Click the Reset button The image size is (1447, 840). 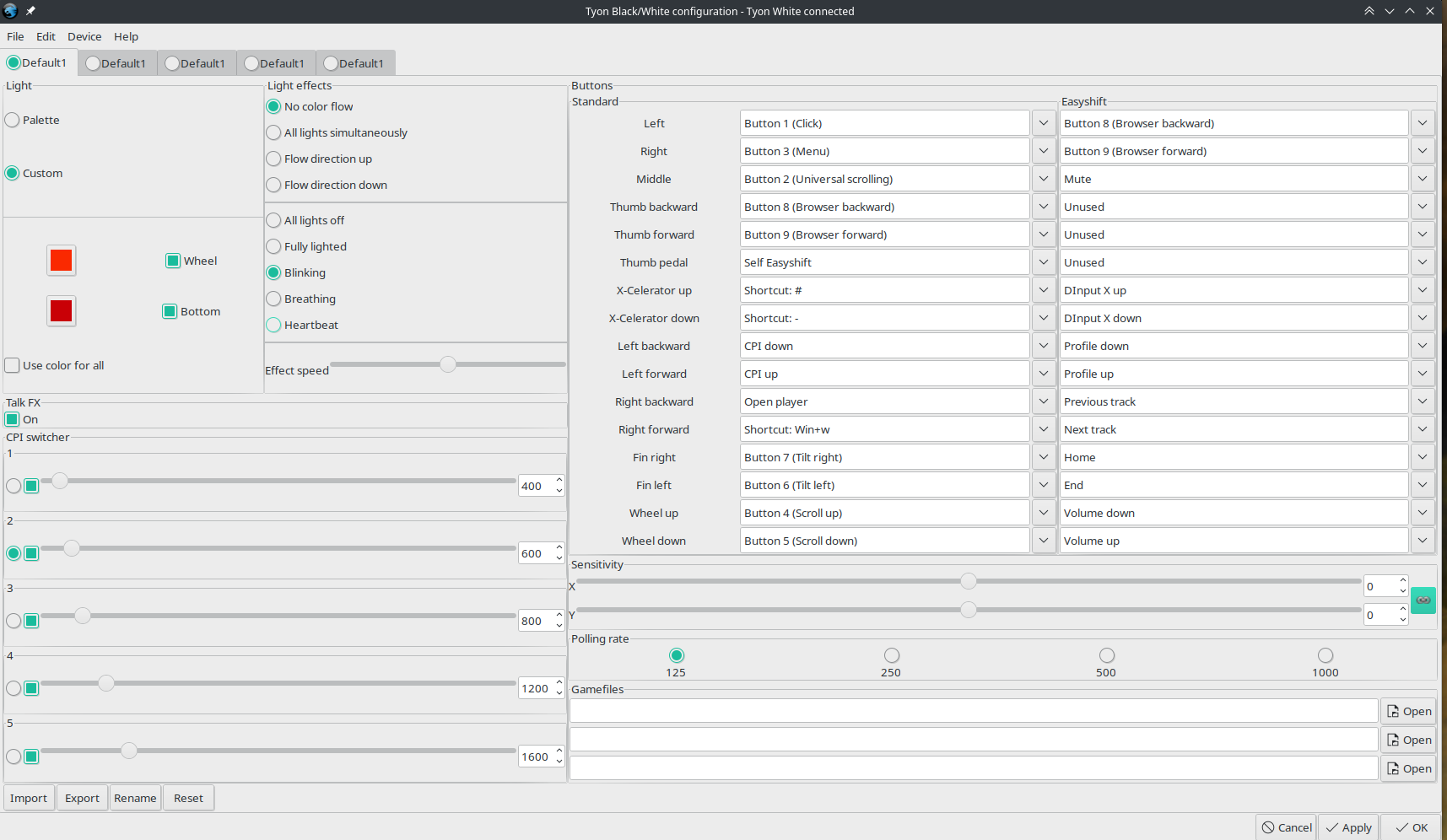click(x=188, y=798)
